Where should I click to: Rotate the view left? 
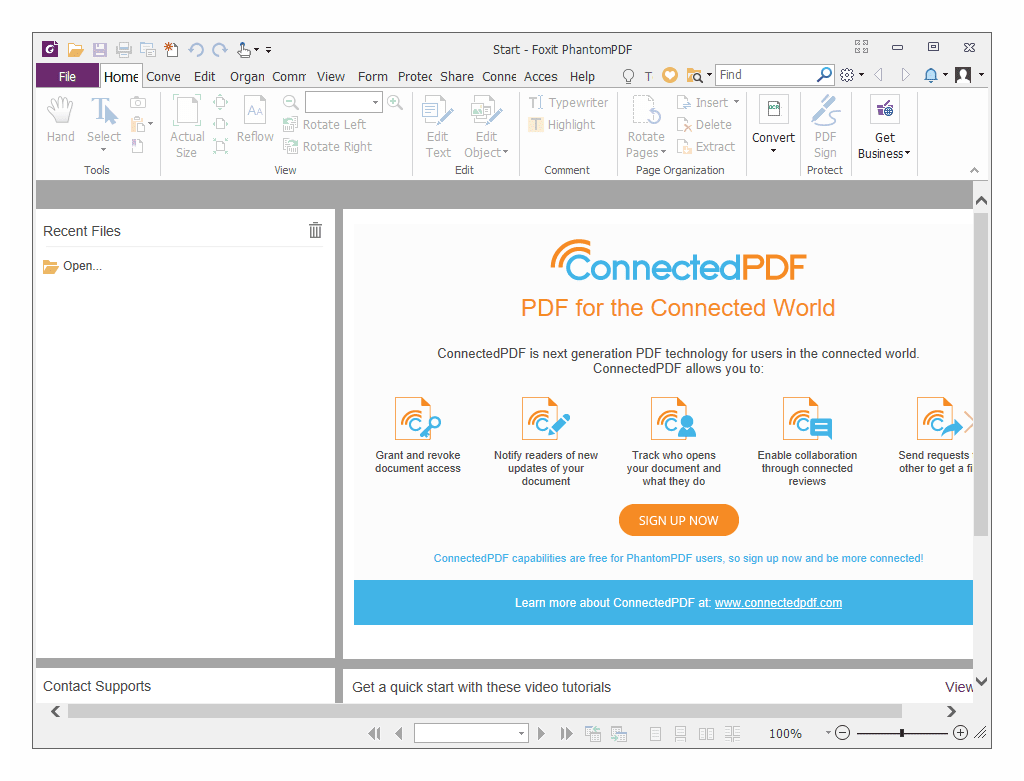tap(325, 125)
